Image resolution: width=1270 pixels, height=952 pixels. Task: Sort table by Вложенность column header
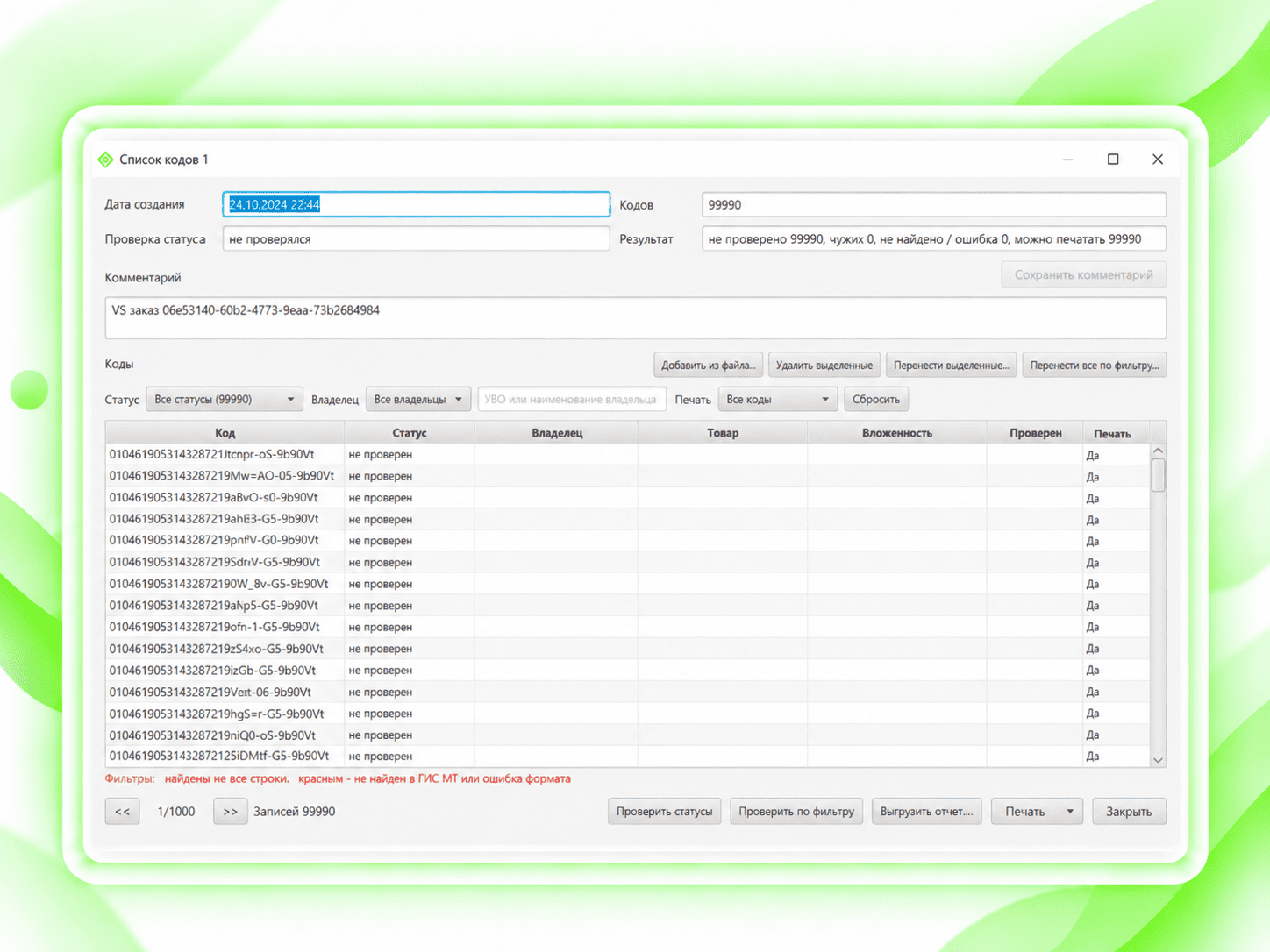pyautogui.click(x=897, y=433)
